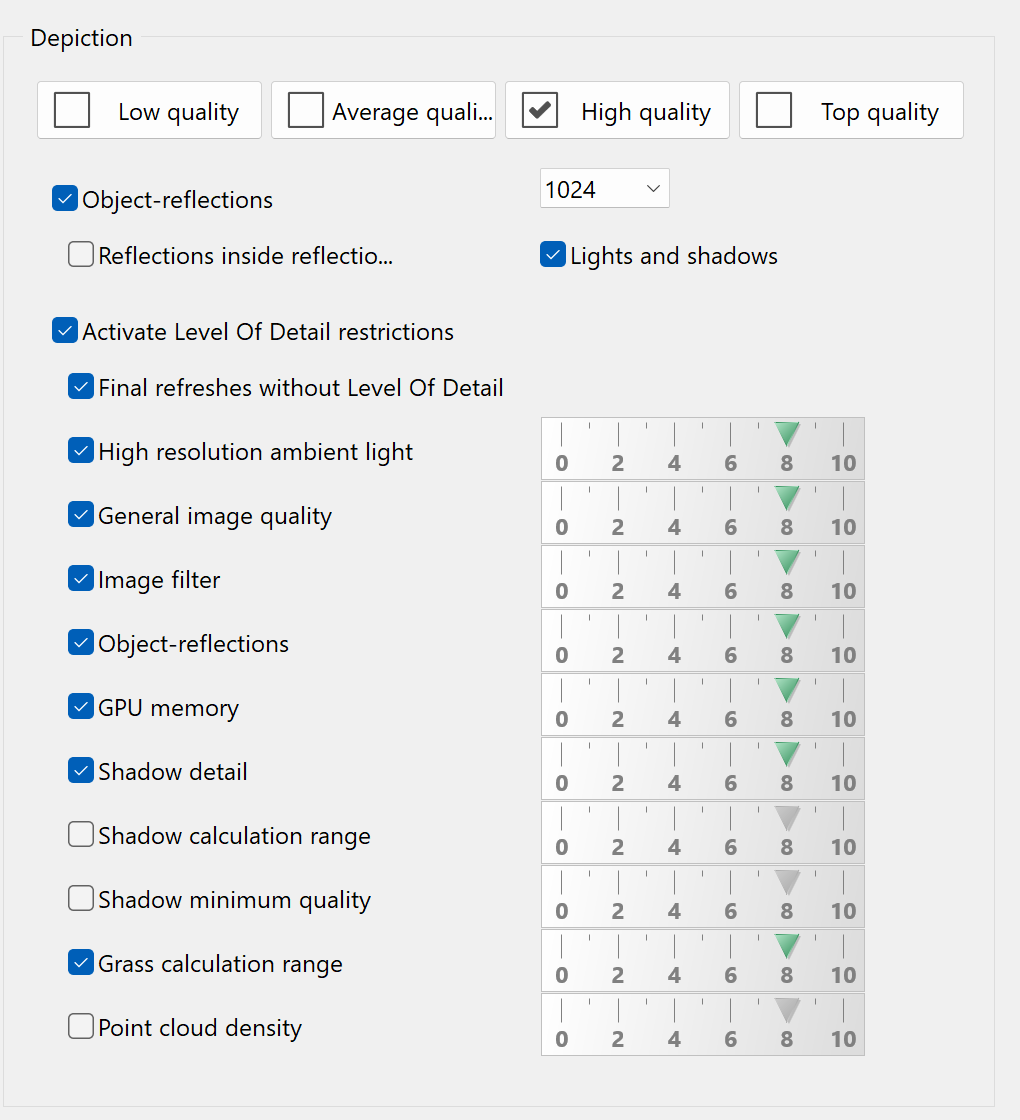Viewport: 1020px width, 1120px height.
Task: Disable the Grass calculation range option
Action: 80,962
